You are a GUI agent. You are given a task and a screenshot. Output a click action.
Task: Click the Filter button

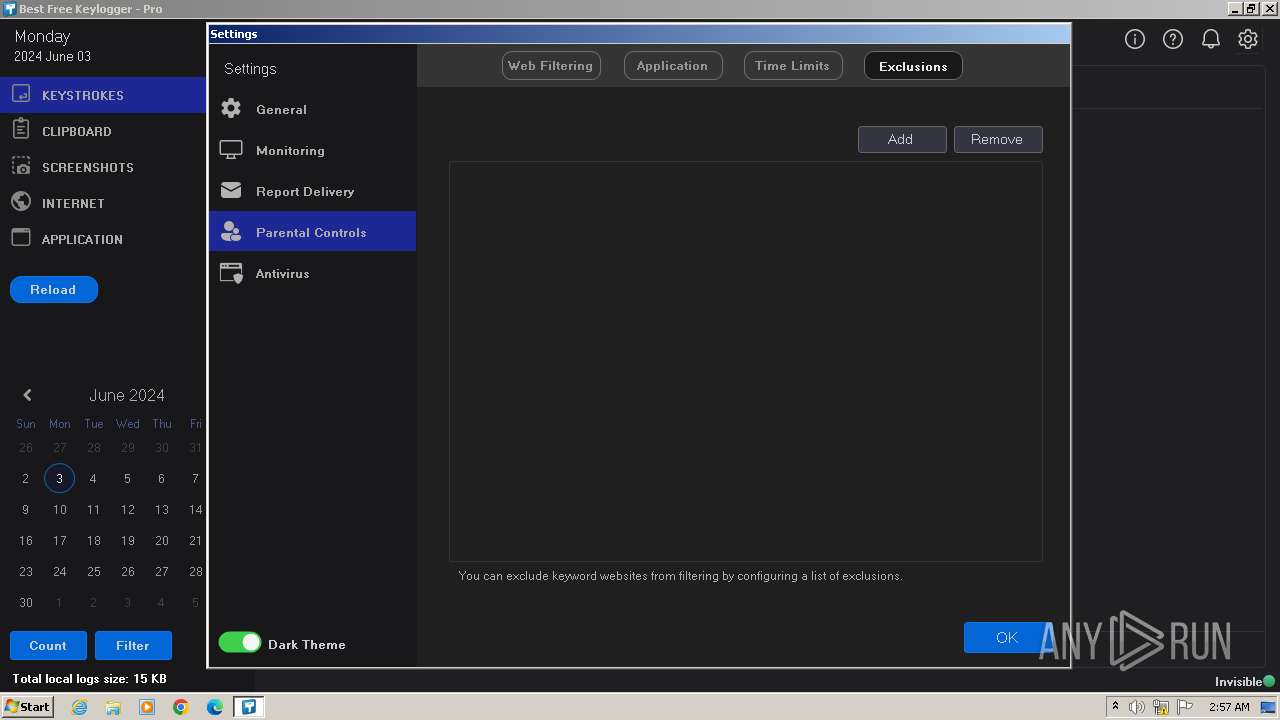pyautogui.click(x=133, y=645)
